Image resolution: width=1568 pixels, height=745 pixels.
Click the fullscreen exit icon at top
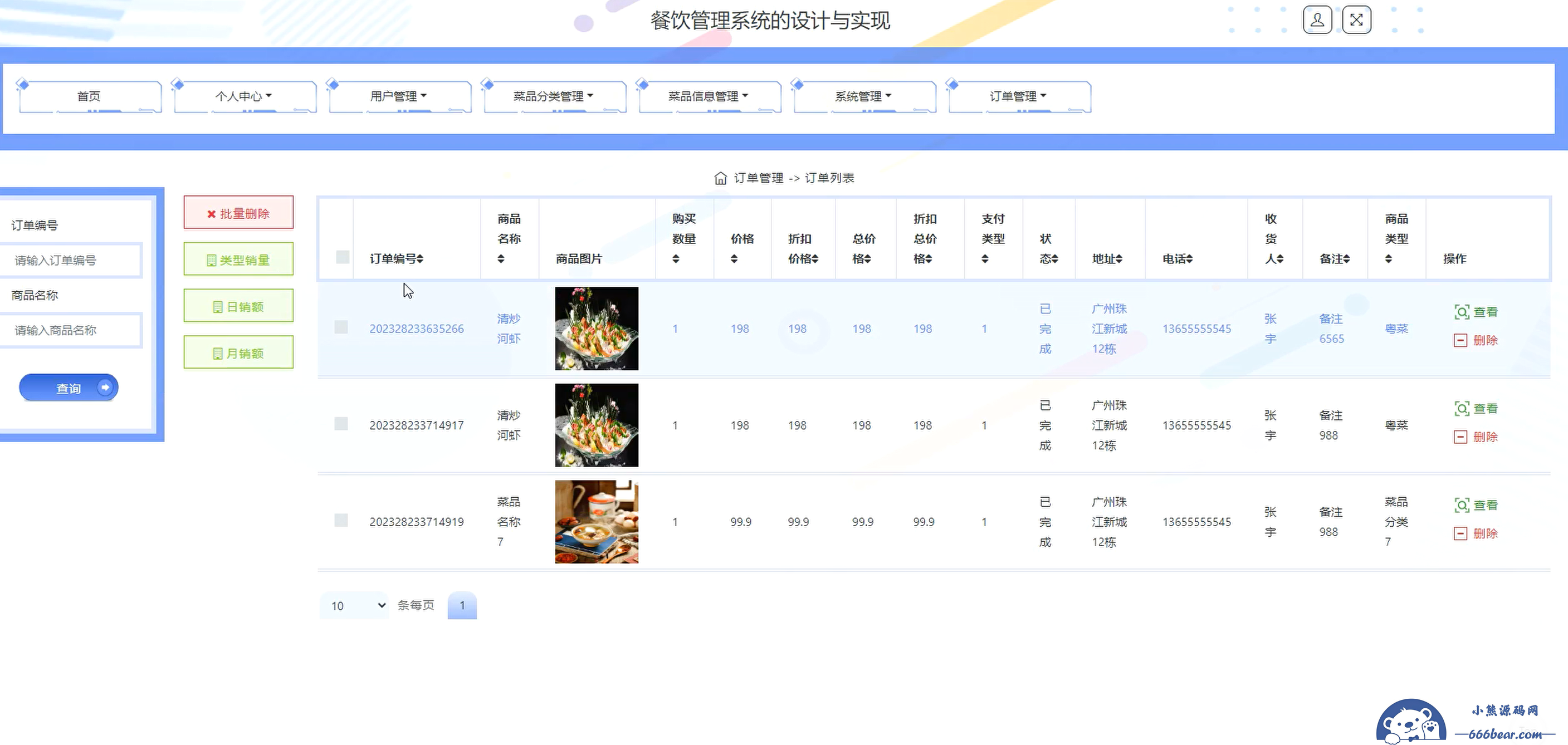[x=1356, y=20]
